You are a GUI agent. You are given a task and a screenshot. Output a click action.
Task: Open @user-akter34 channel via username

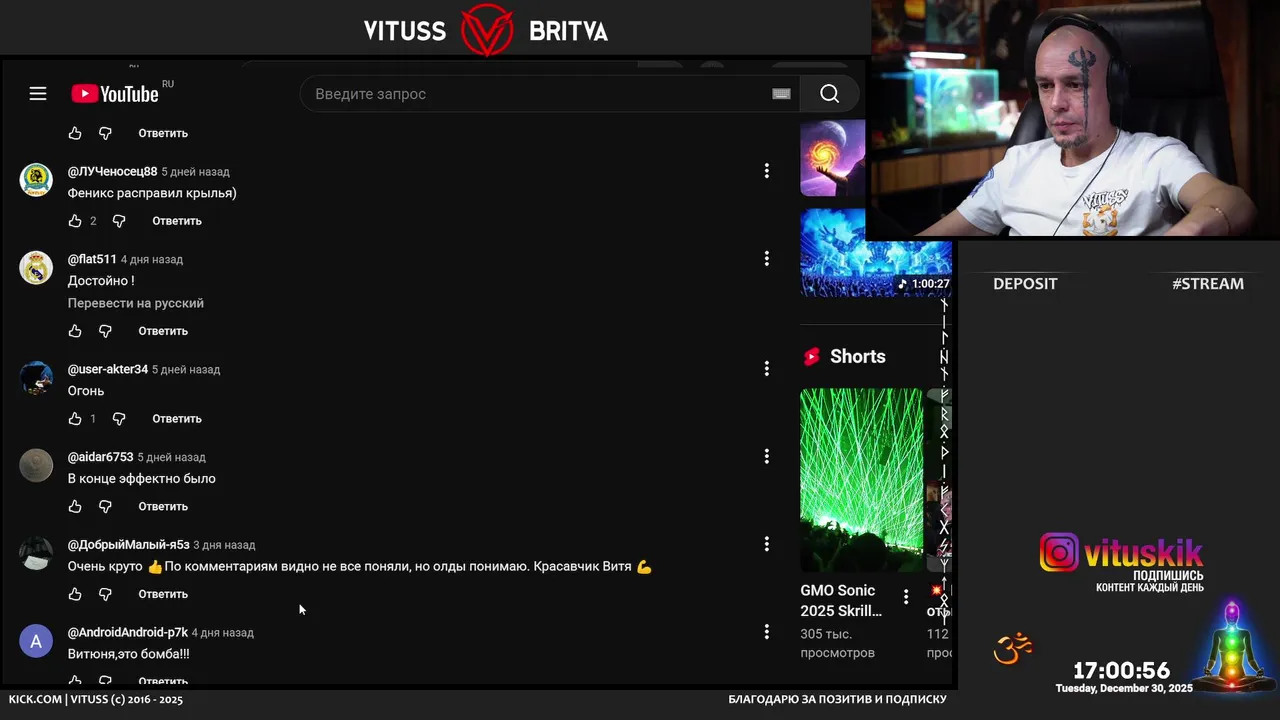pos(108,370)
